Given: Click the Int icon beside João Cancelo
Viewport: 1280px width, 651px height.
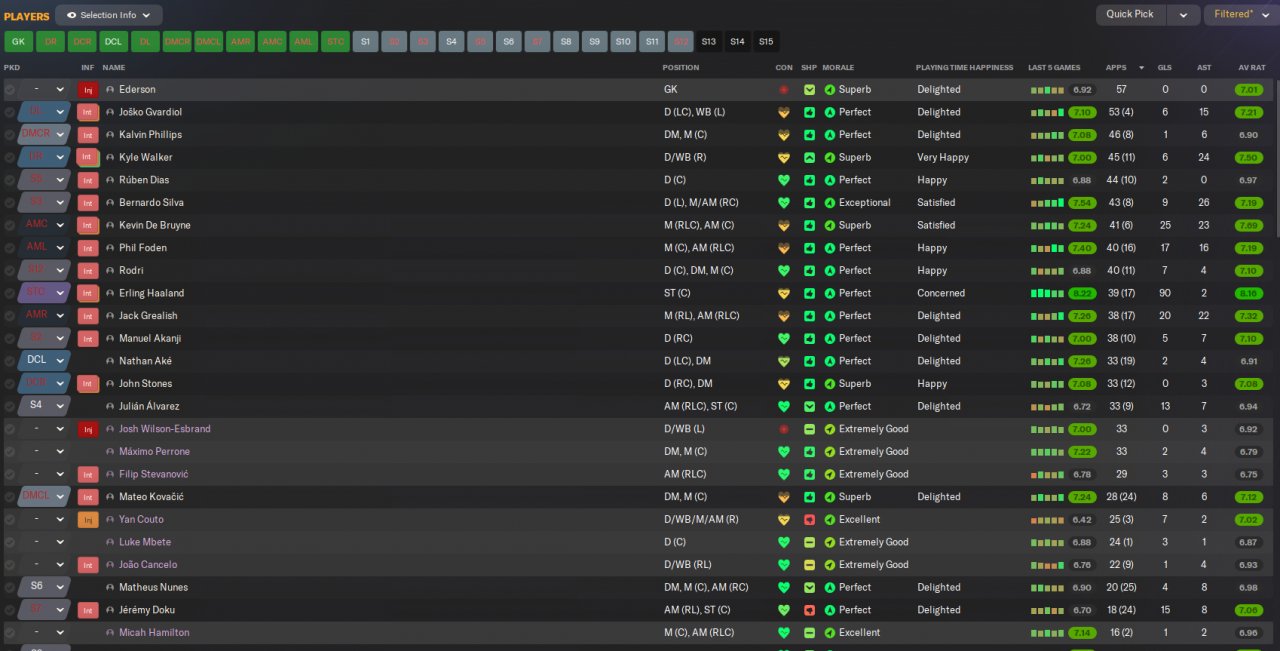Looking at the screenshot, I should click(x=88, y=565).
